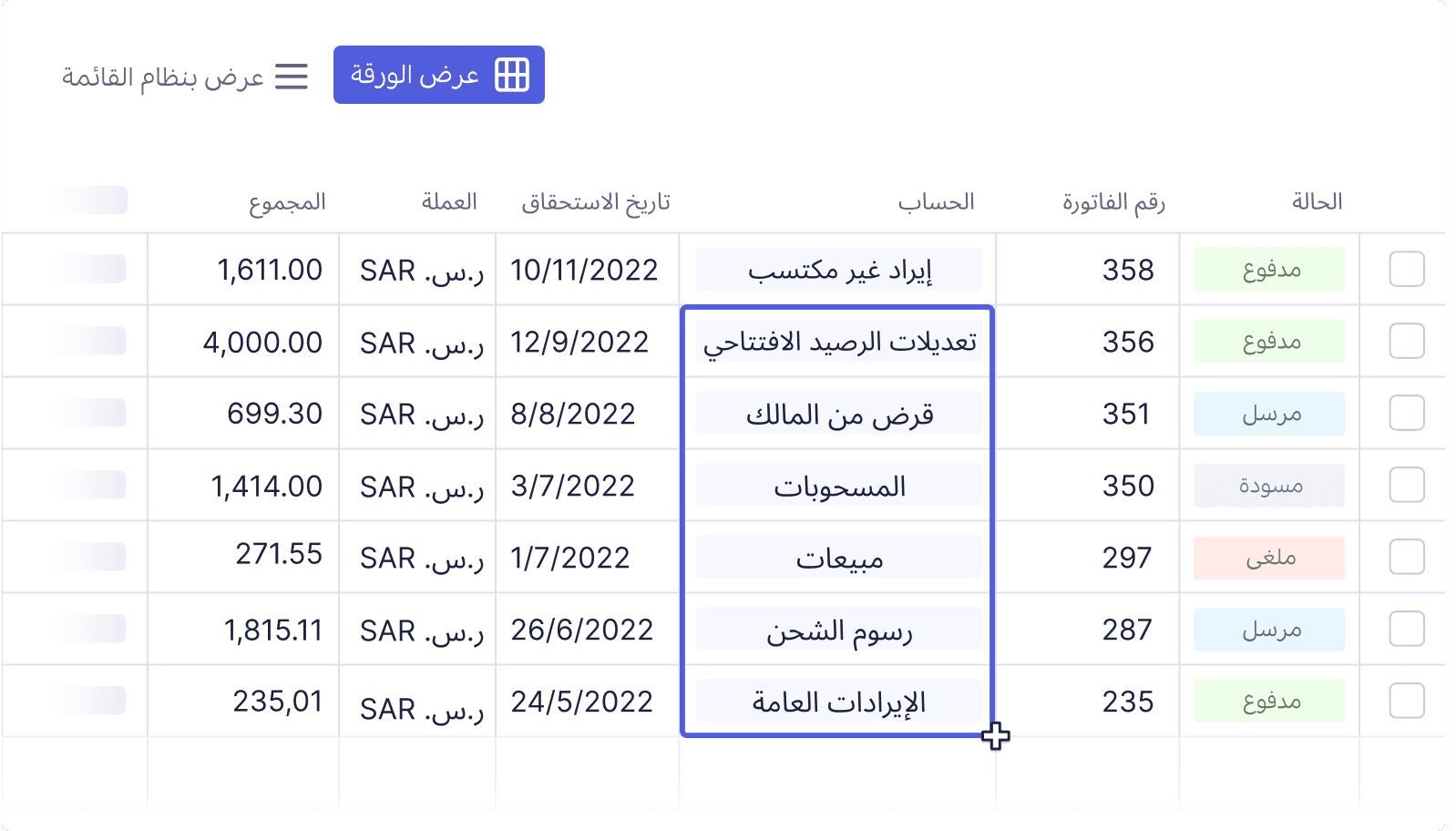
Task: Open account dropdown قرض من المالك
Action: 838,414
